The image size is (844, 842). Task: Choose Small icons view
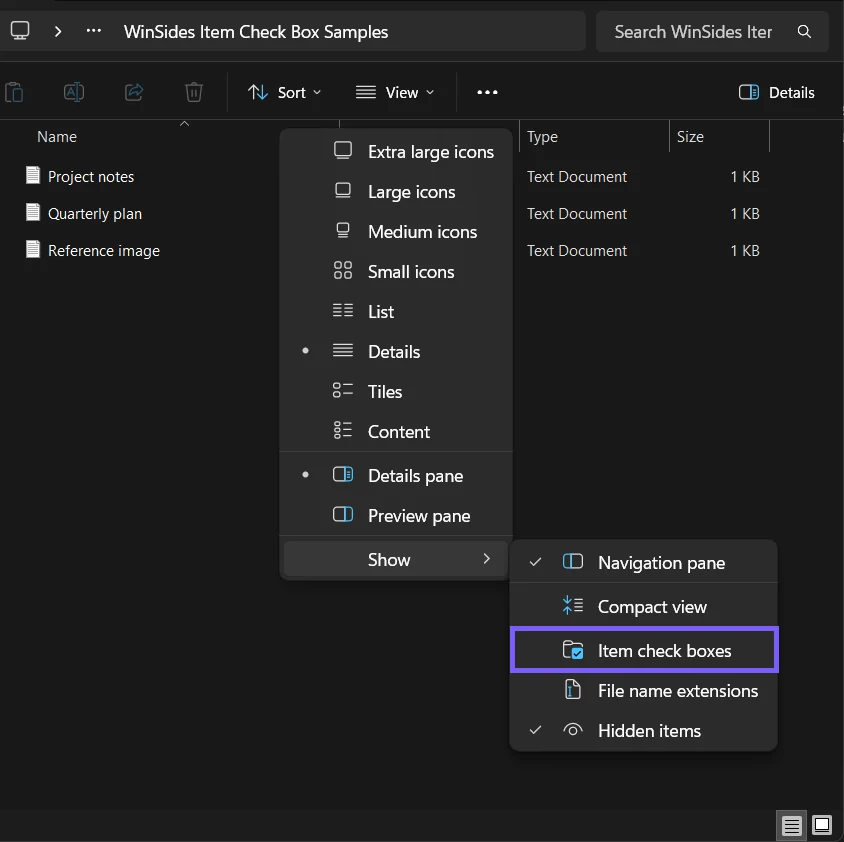(396, 272)
